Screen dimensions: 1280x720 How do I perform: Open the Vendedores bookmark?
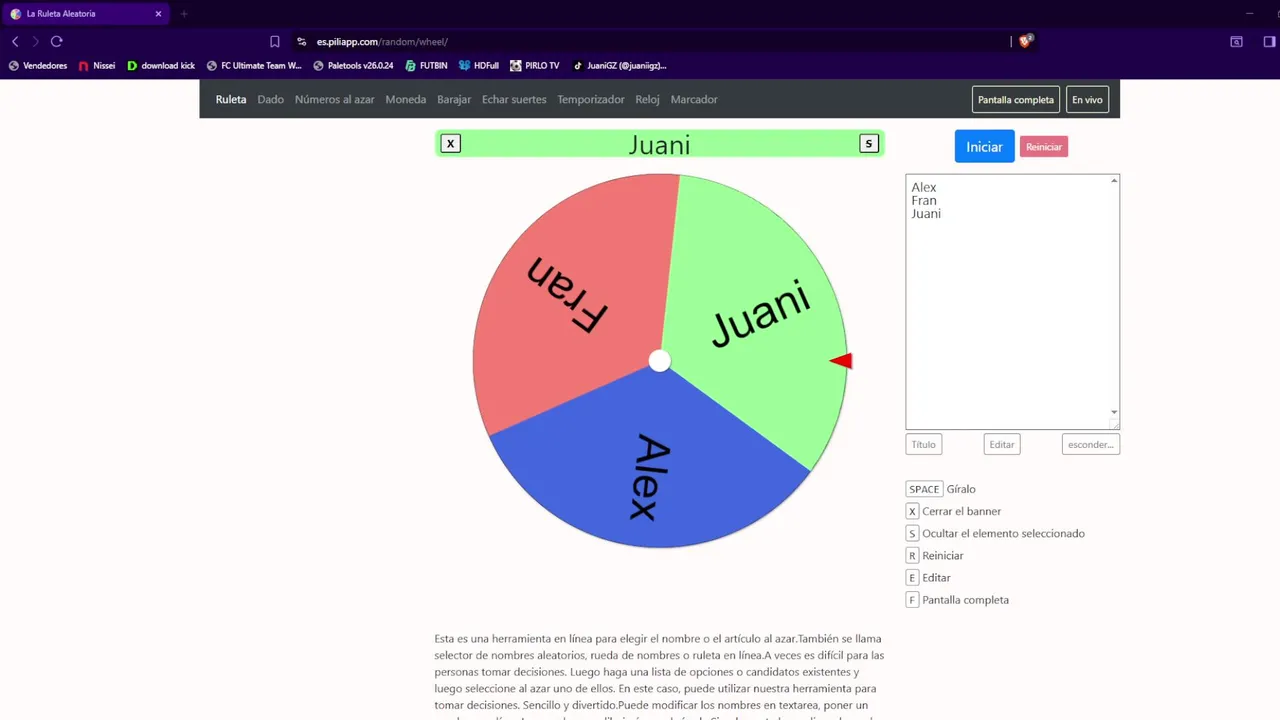38,66
